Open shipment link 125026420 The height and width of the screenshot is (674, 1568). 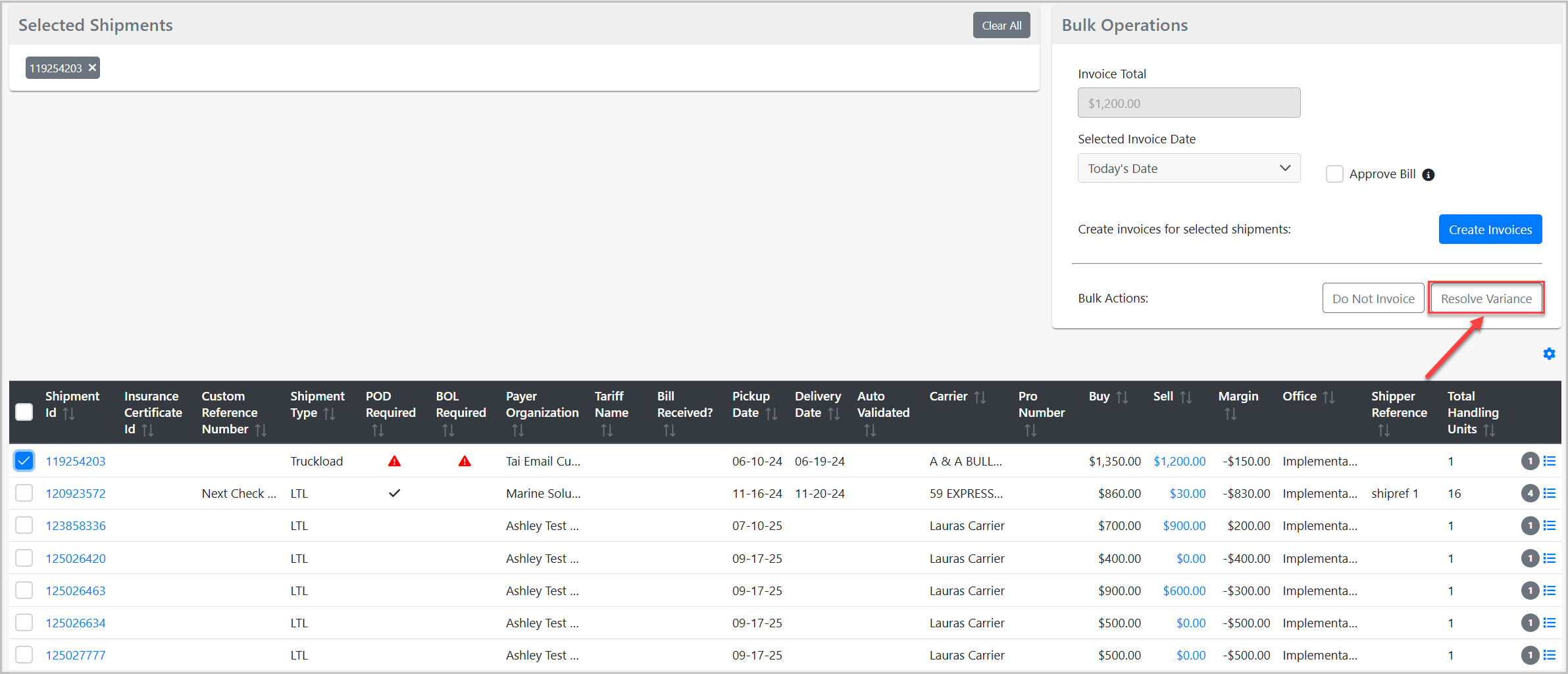[76, 558]
